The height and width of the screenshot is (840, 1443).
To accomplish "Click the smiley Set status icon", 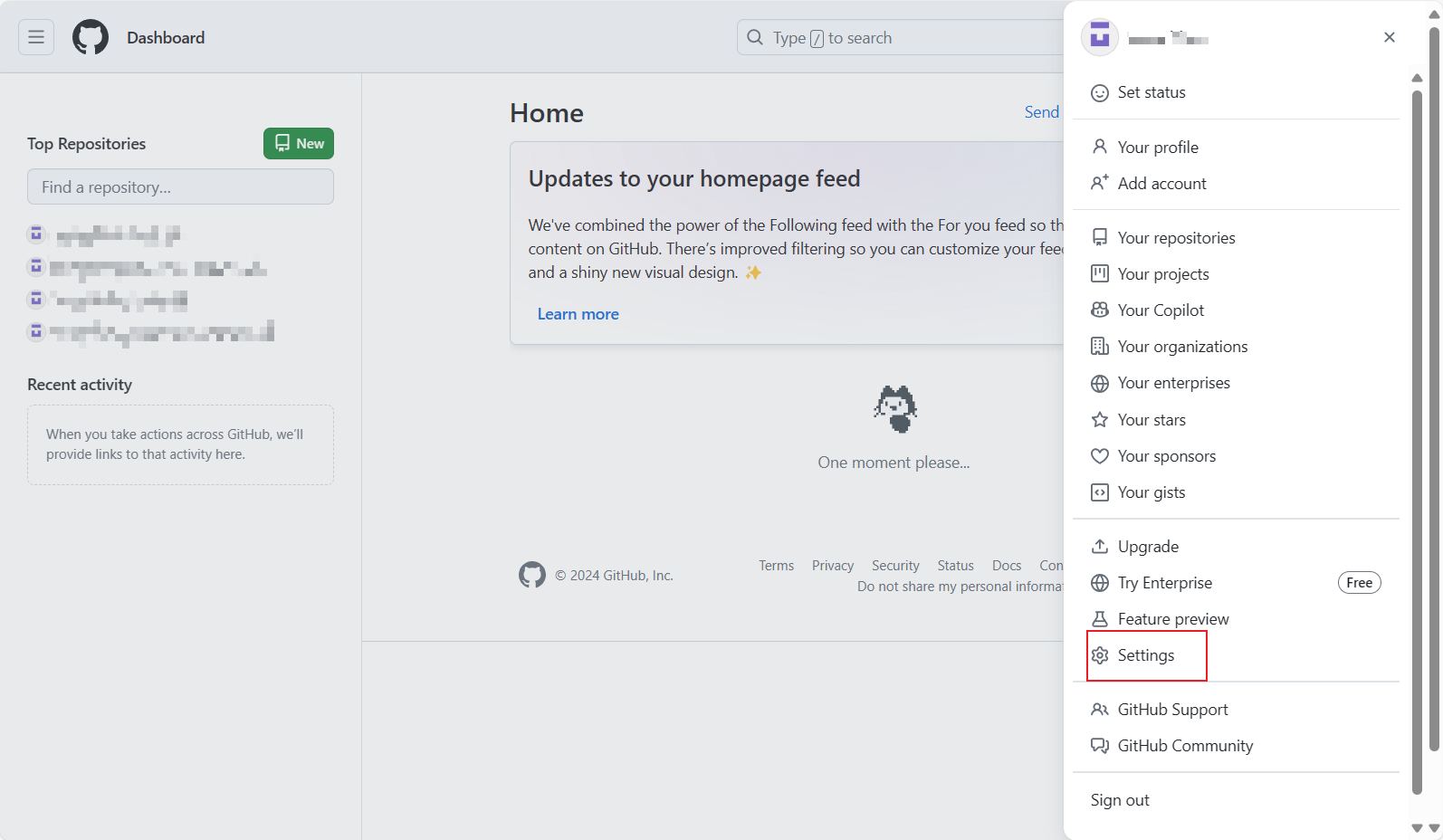I will tap(1100, 93).
